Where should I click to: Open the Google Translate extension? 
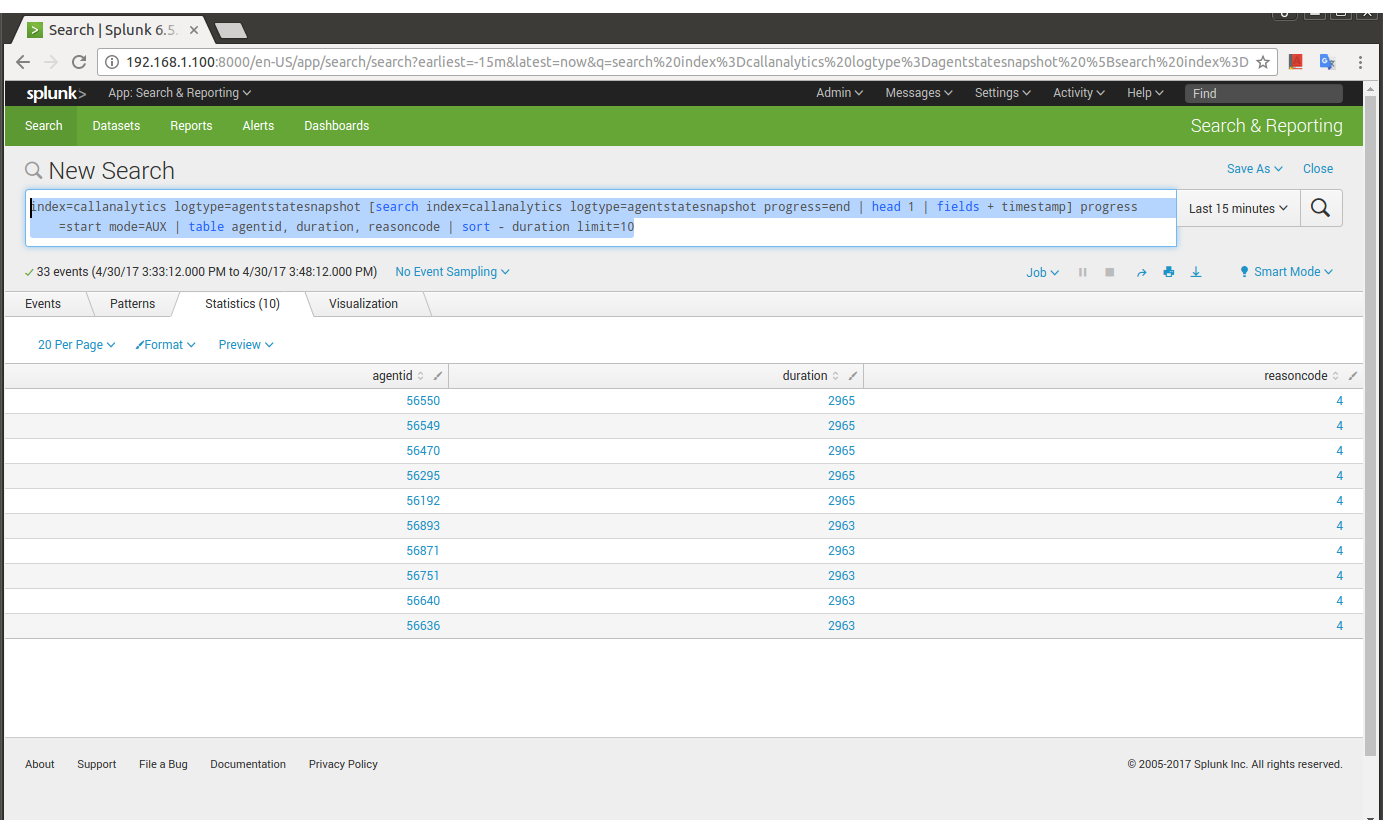click(1327, 62)
